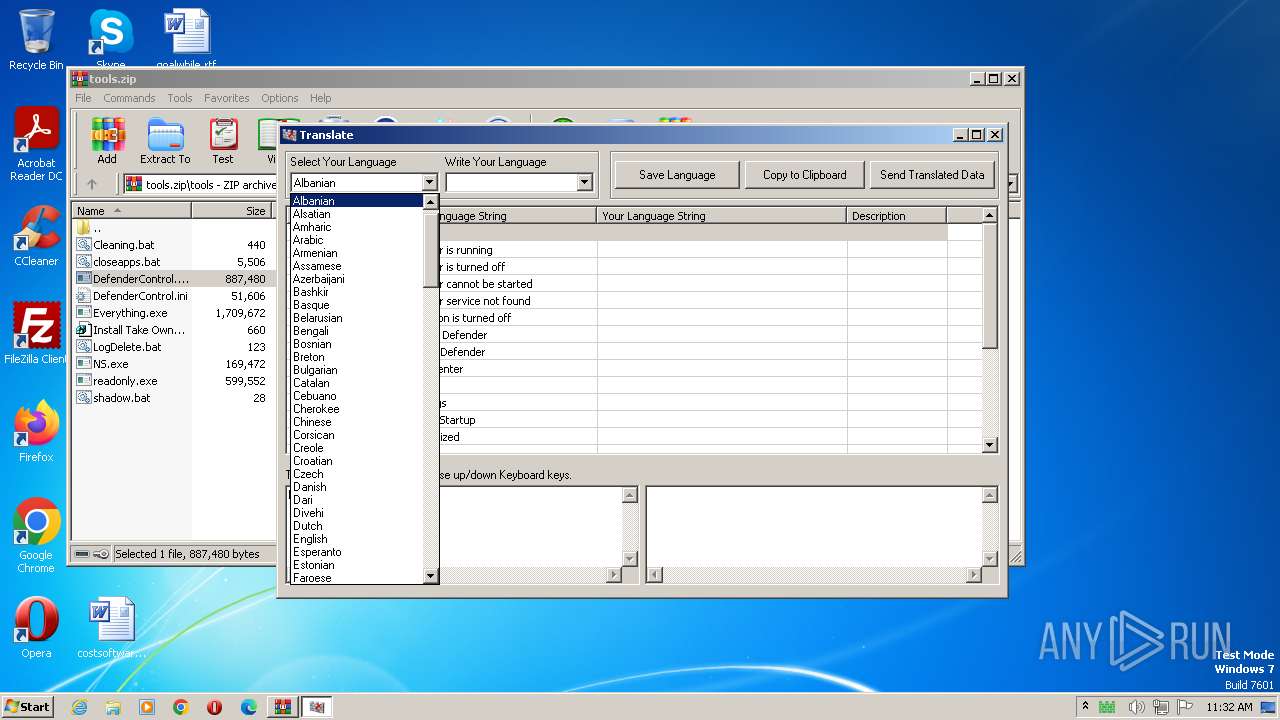1280x720 pixels.
Task: Click Windows Explorer taskbar folder icon
Action: tap(113, 707)
